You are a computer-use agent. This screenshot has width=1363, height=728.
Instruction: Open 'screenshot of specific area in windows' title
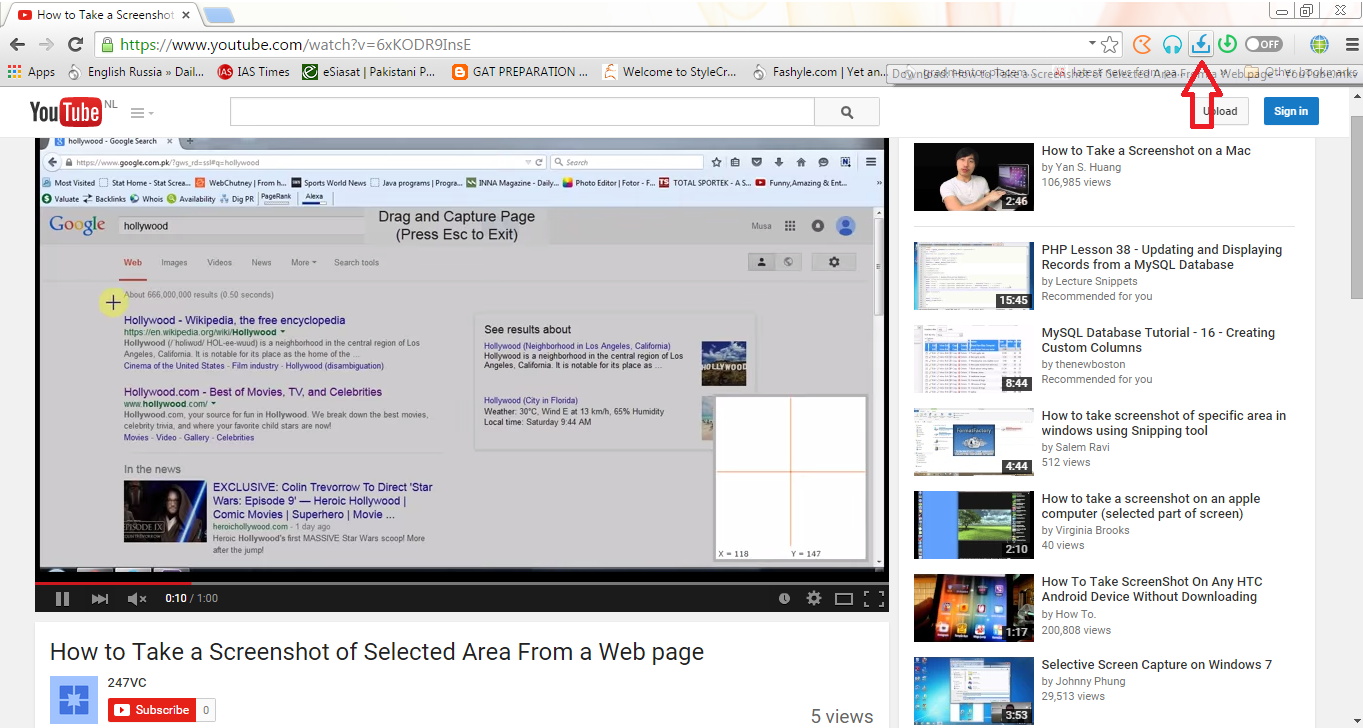(x=1164, y=423)
